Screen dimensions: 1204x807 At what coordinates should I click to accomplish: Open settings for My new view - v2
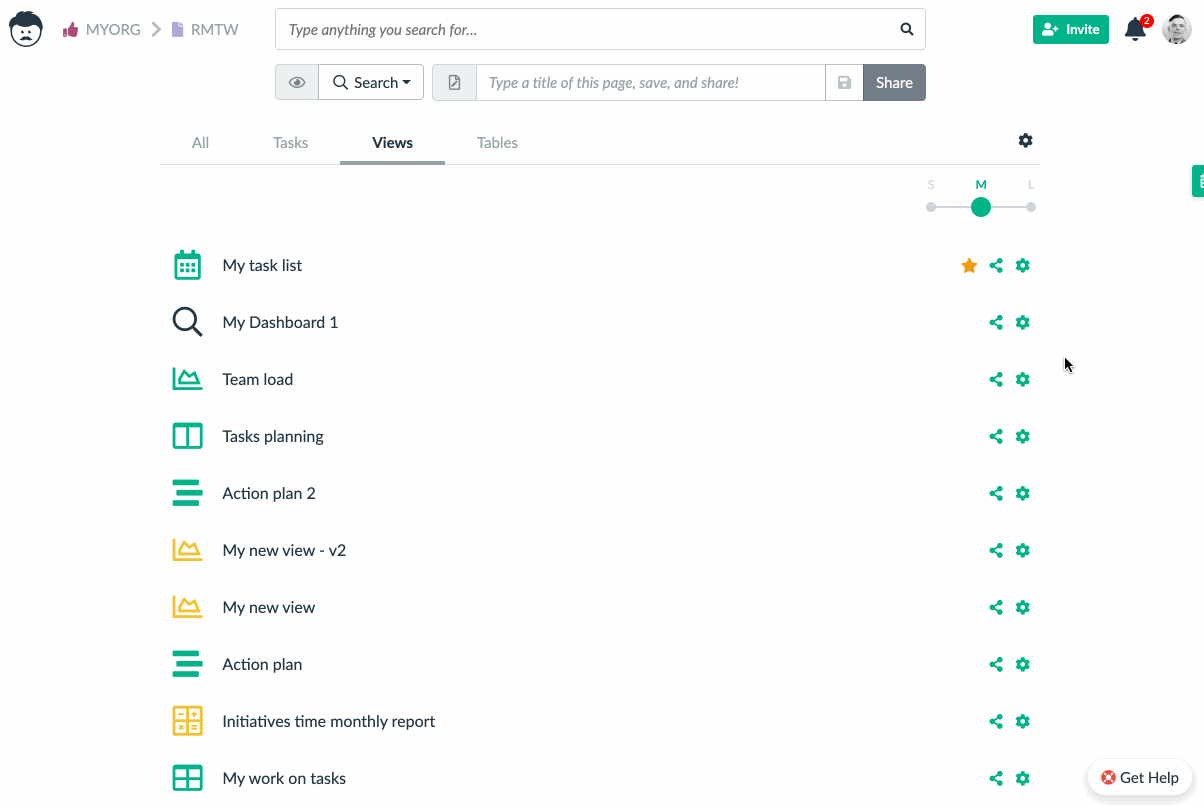point(1022,550)
